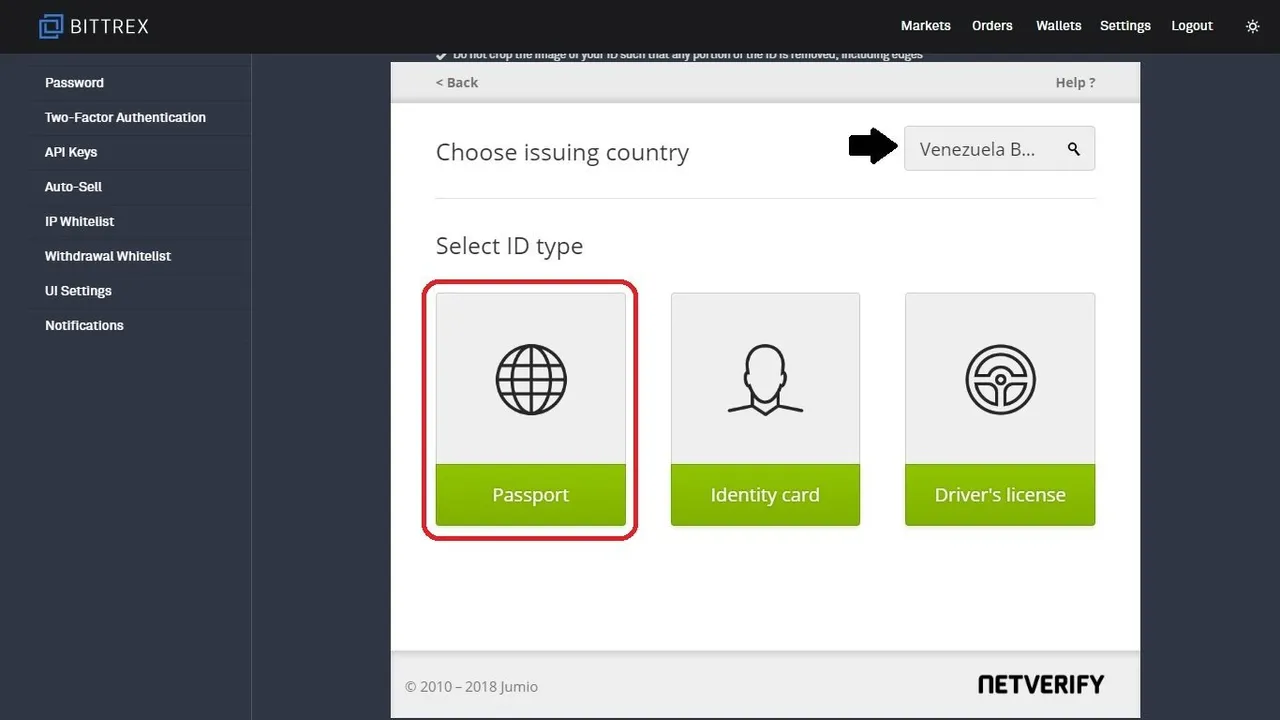
Task: Click the Help ? link
Action: pos(1075,83)
